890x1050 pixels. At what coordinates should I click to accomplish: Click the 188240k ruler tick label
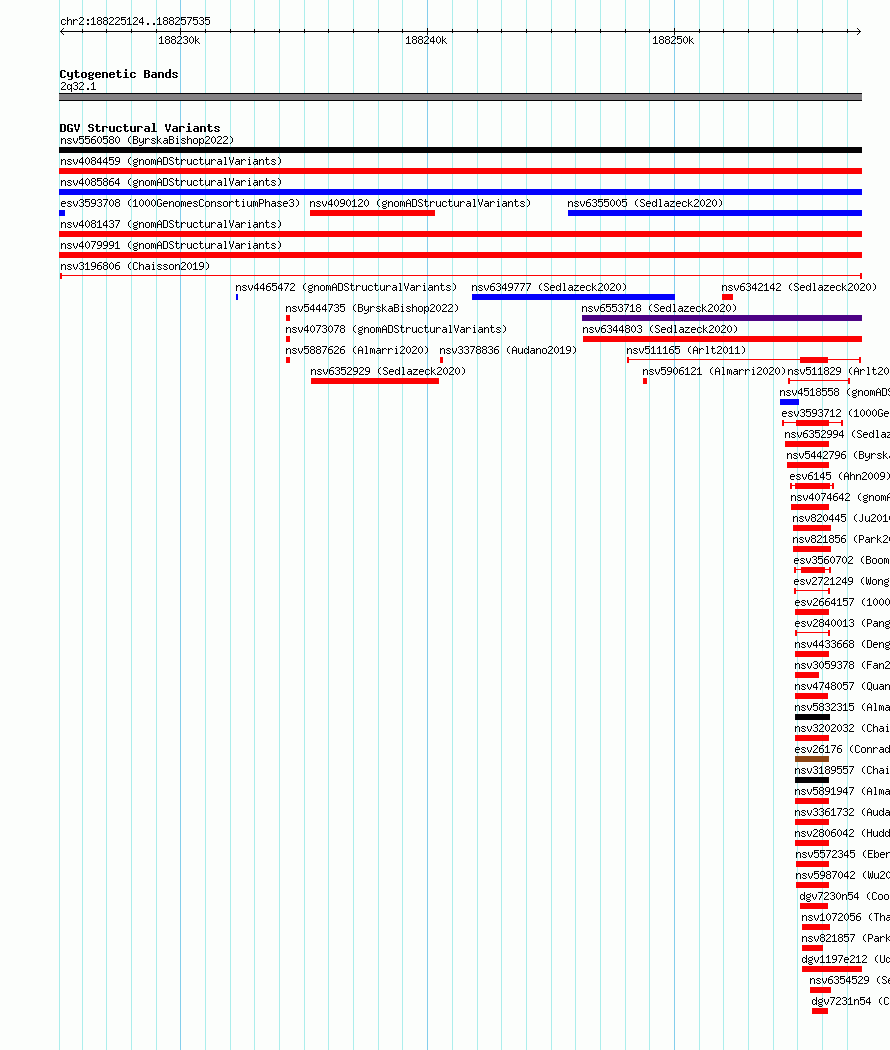426,40
